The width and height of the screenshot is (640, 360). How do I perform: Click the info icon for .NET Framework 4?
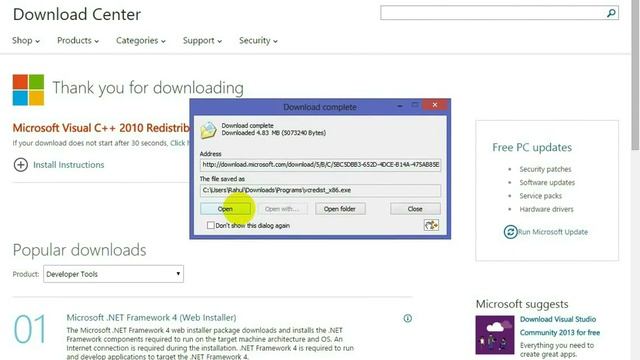coord(407,318)
